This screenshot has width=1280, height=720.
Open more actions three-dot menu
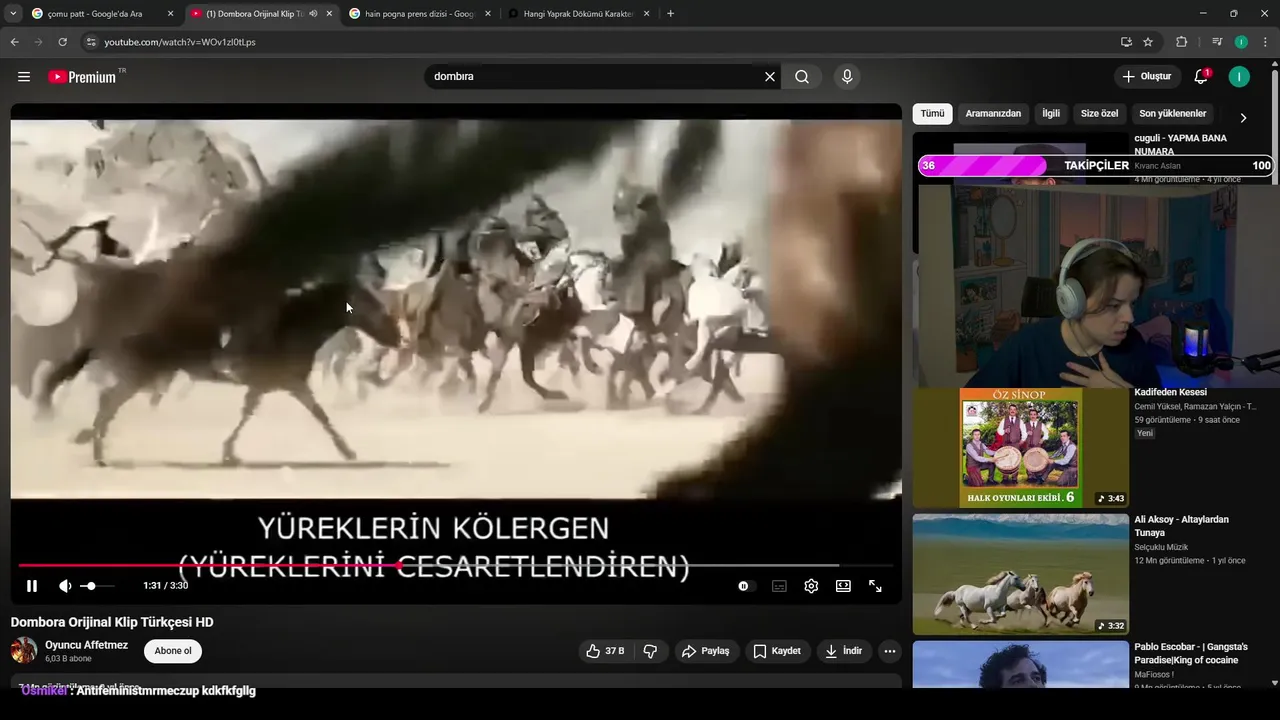point(889,651)
